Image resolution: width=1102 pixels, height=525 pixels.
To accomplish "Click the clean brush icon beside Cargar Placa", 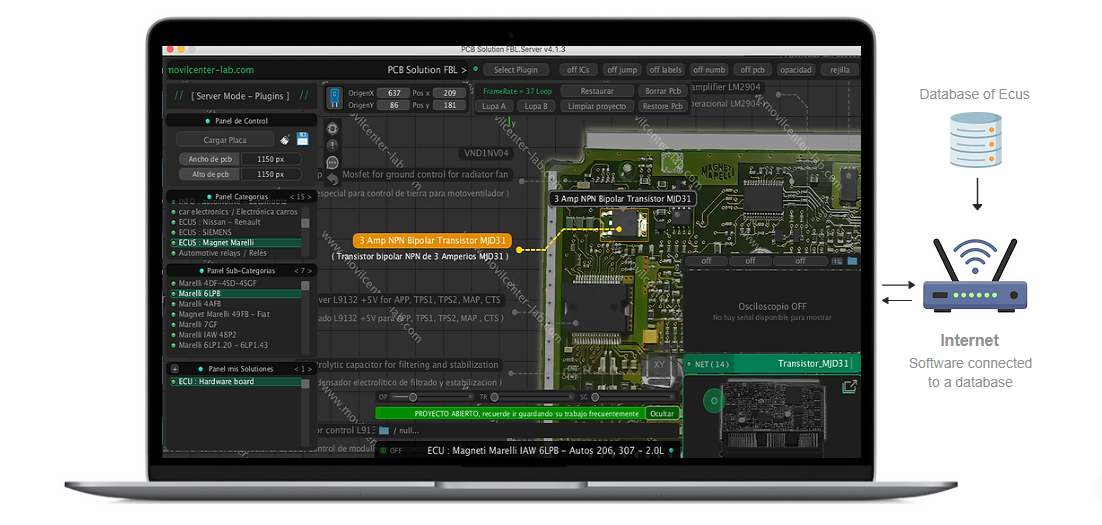I will (285, 139).
